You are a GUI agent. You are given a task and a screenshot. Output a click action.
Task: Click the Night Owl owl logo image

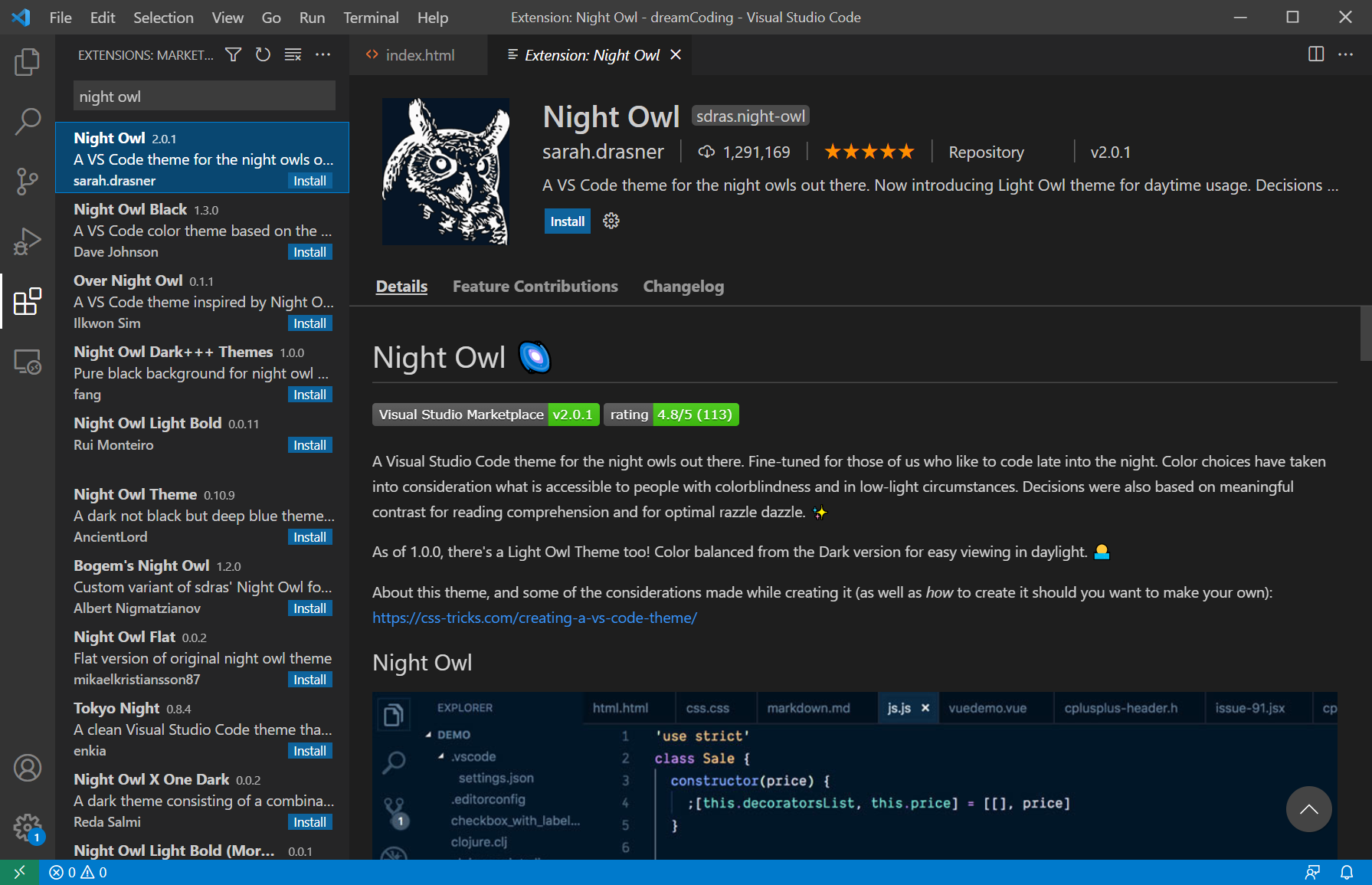tap(446, 172)
